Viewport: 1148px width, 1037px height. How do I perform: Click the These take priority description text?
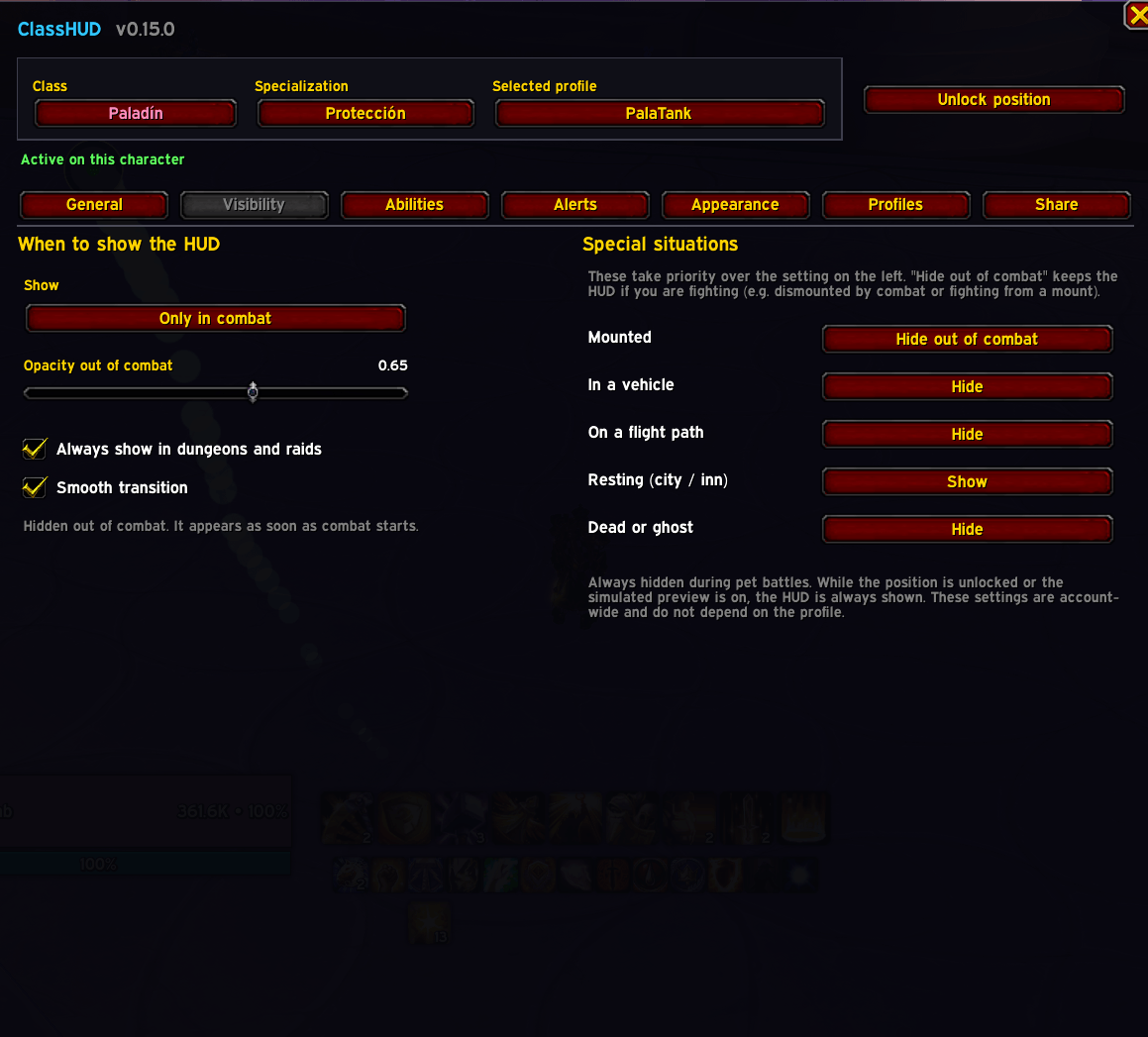click(853, 284)
